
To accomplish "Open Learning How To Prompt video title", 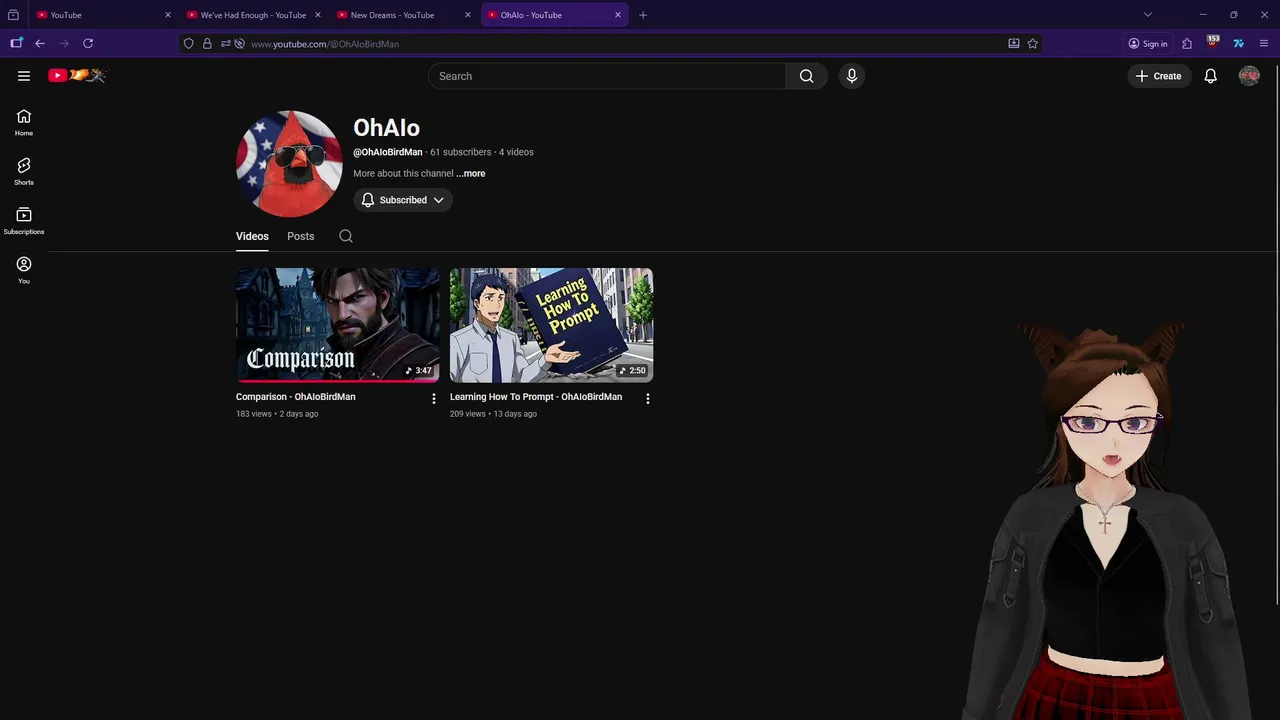I will tap(536, 397).
